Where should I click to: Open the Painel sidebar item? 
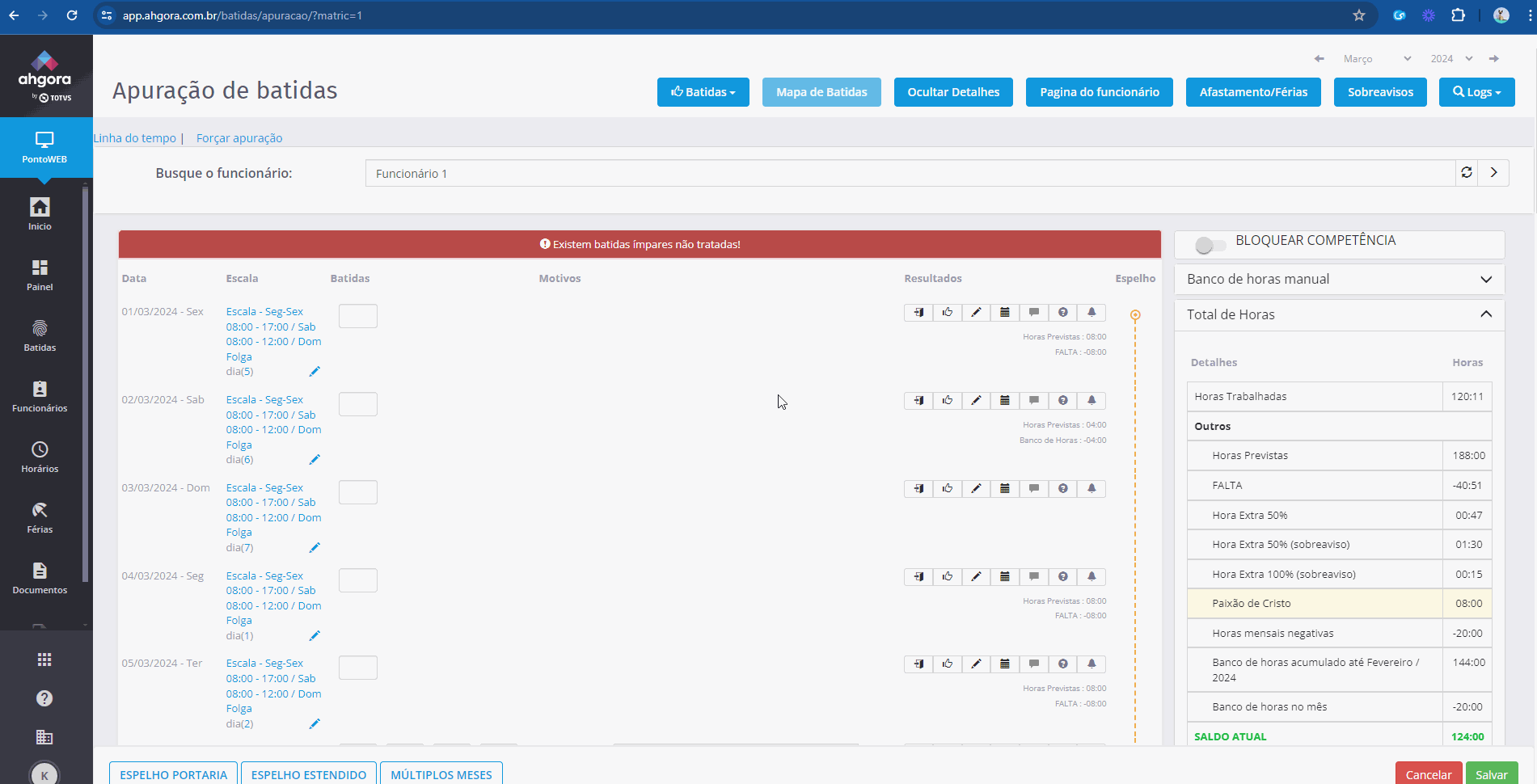click(x=40, y=275)
